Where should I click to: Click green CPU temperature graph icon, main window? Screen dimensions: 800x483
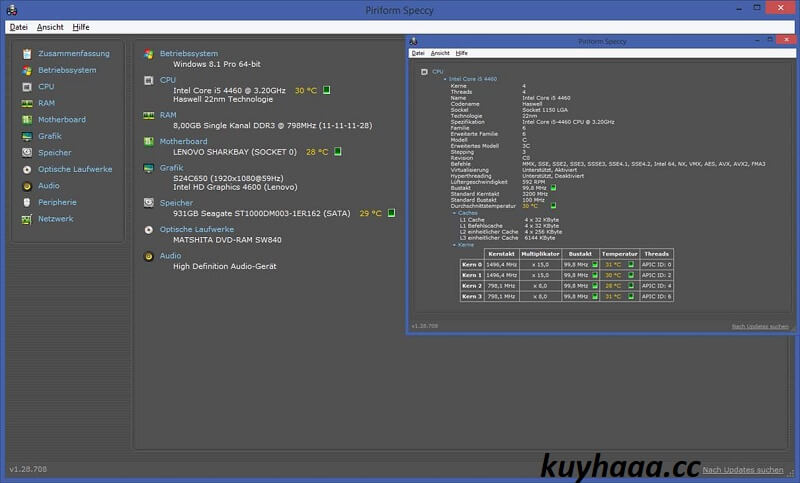point(327,90)
